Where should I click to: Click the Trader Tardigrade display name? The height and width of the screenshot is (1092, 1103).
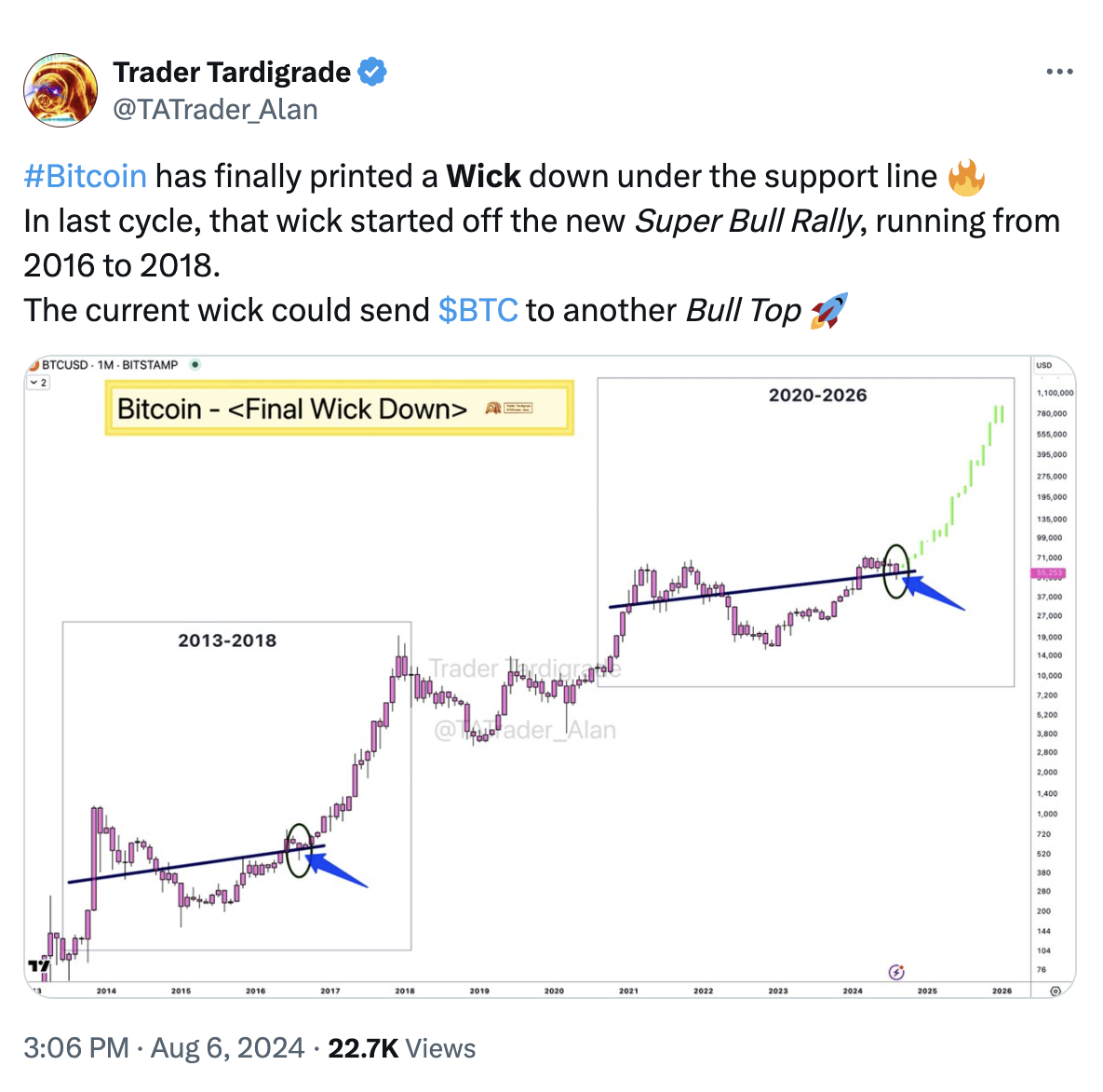(x=232, y=72)
